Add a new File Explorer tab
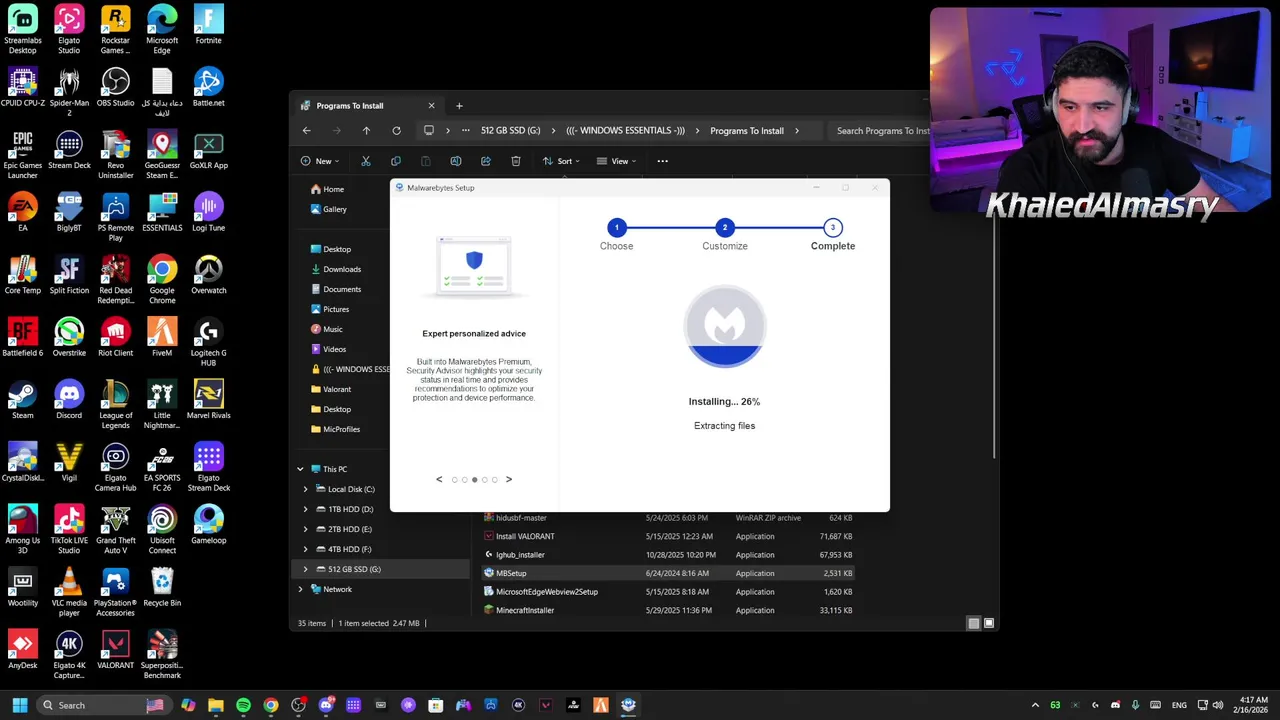 coord(459,106)
